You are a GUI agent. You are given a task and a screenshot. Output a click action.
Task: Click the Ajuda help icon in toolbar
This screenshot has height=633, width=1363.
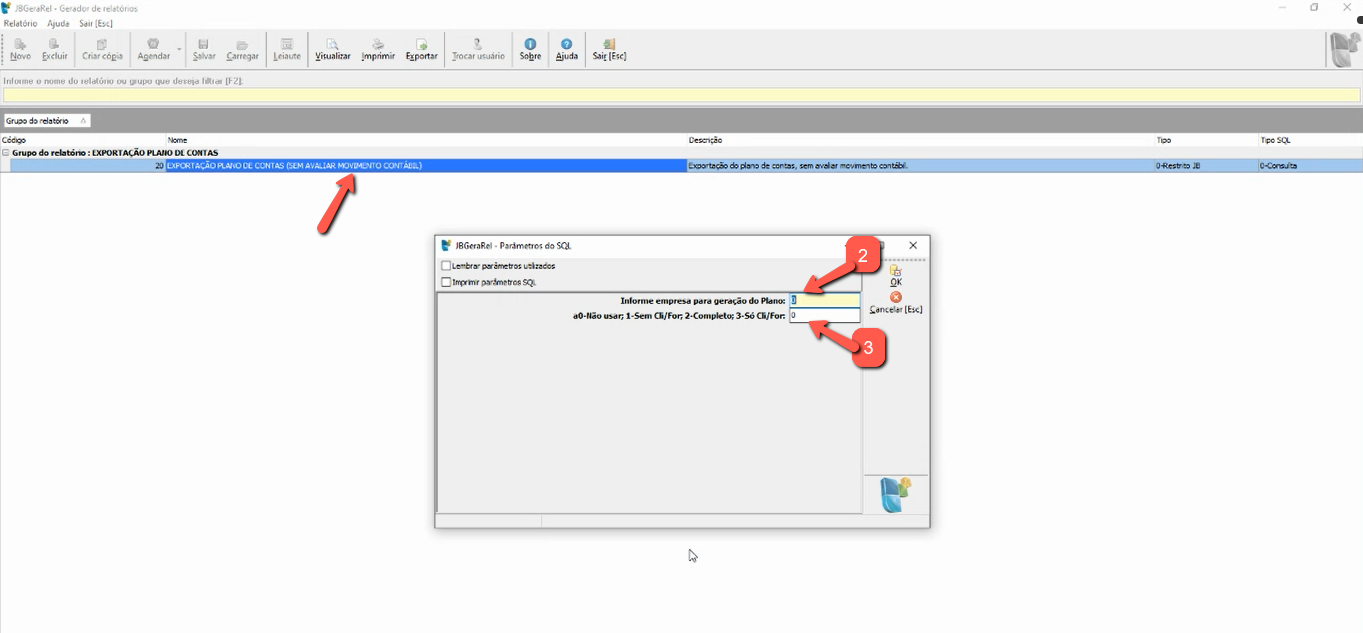(x=567, y=44)
